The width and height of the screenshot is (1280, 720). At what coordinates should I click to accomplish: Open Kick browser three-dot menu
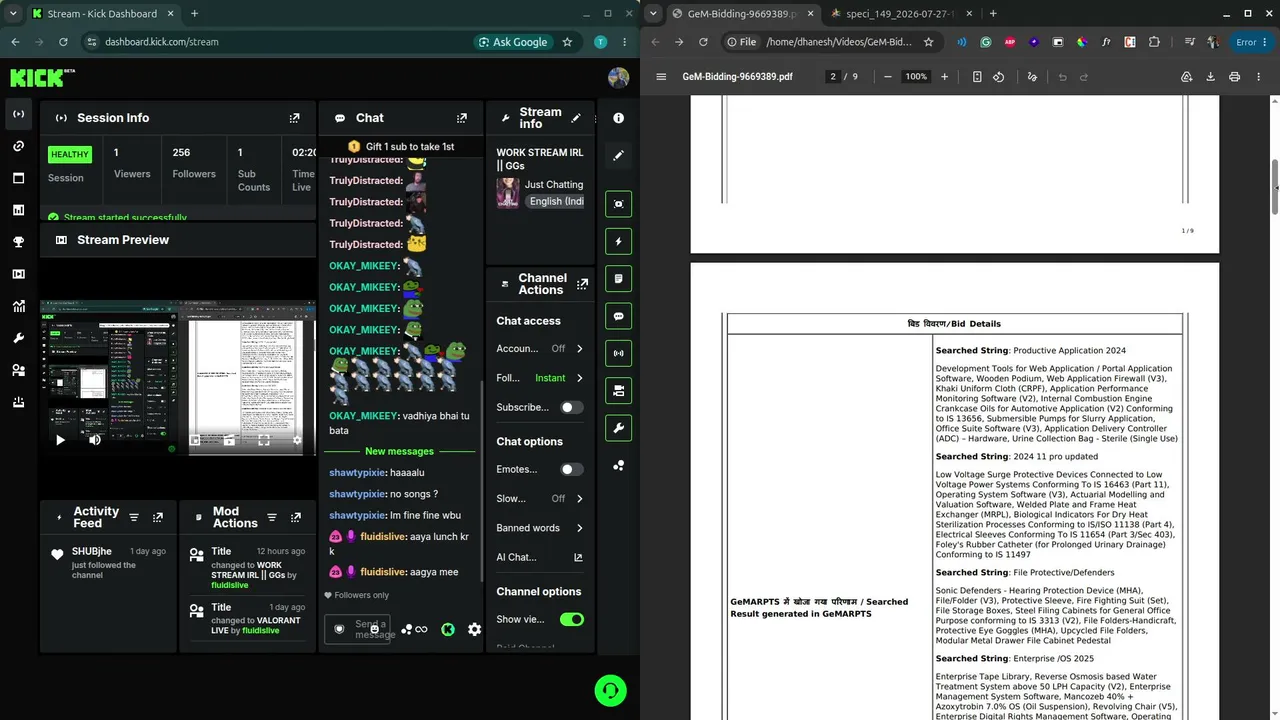point(625,42)
